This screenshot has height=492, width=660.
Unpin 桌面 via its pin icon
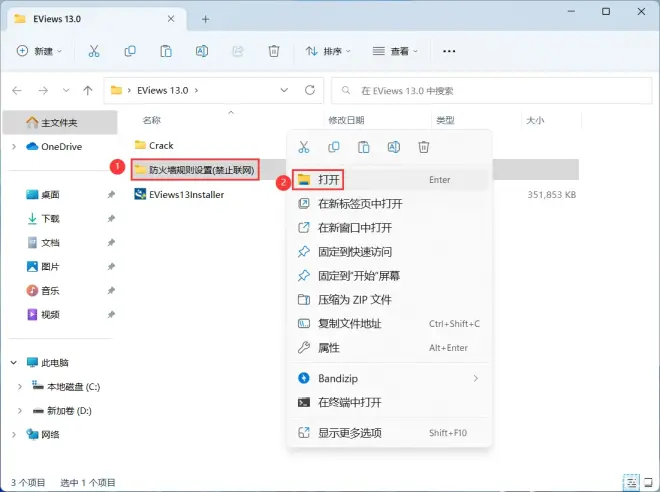pyautogui.click(x=111, y=194)
